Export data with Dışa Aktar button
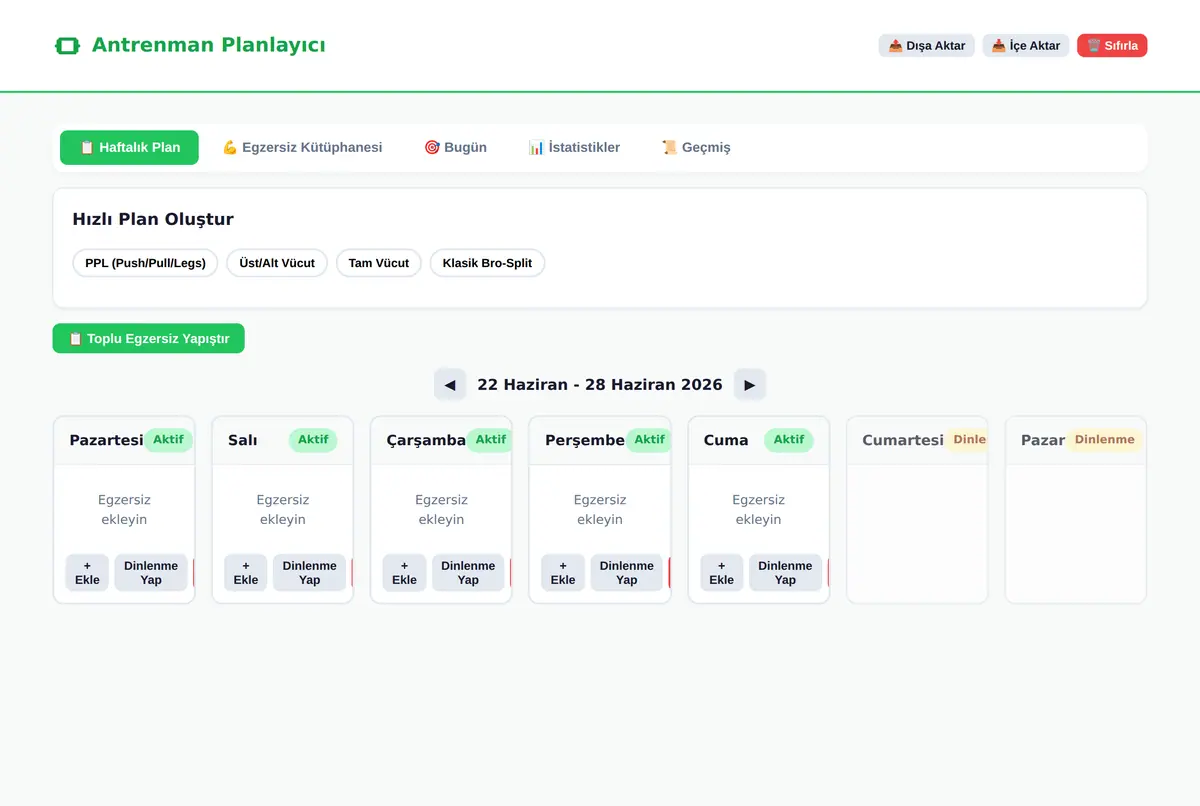 [x=927, y=46]
